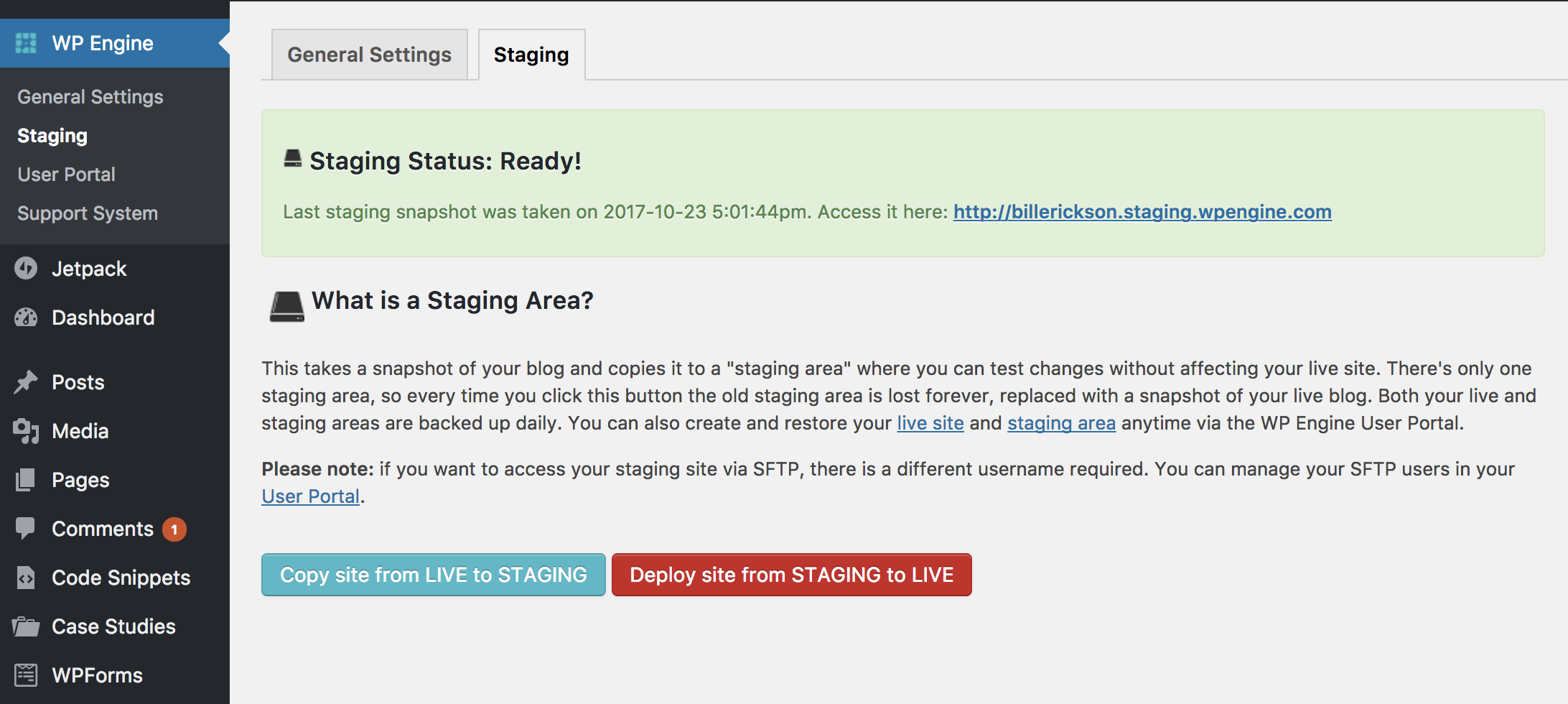Click Copy site from LIVE to STAGING
Viewport: 1568px width, 704px height.
[x=434, y=575]
